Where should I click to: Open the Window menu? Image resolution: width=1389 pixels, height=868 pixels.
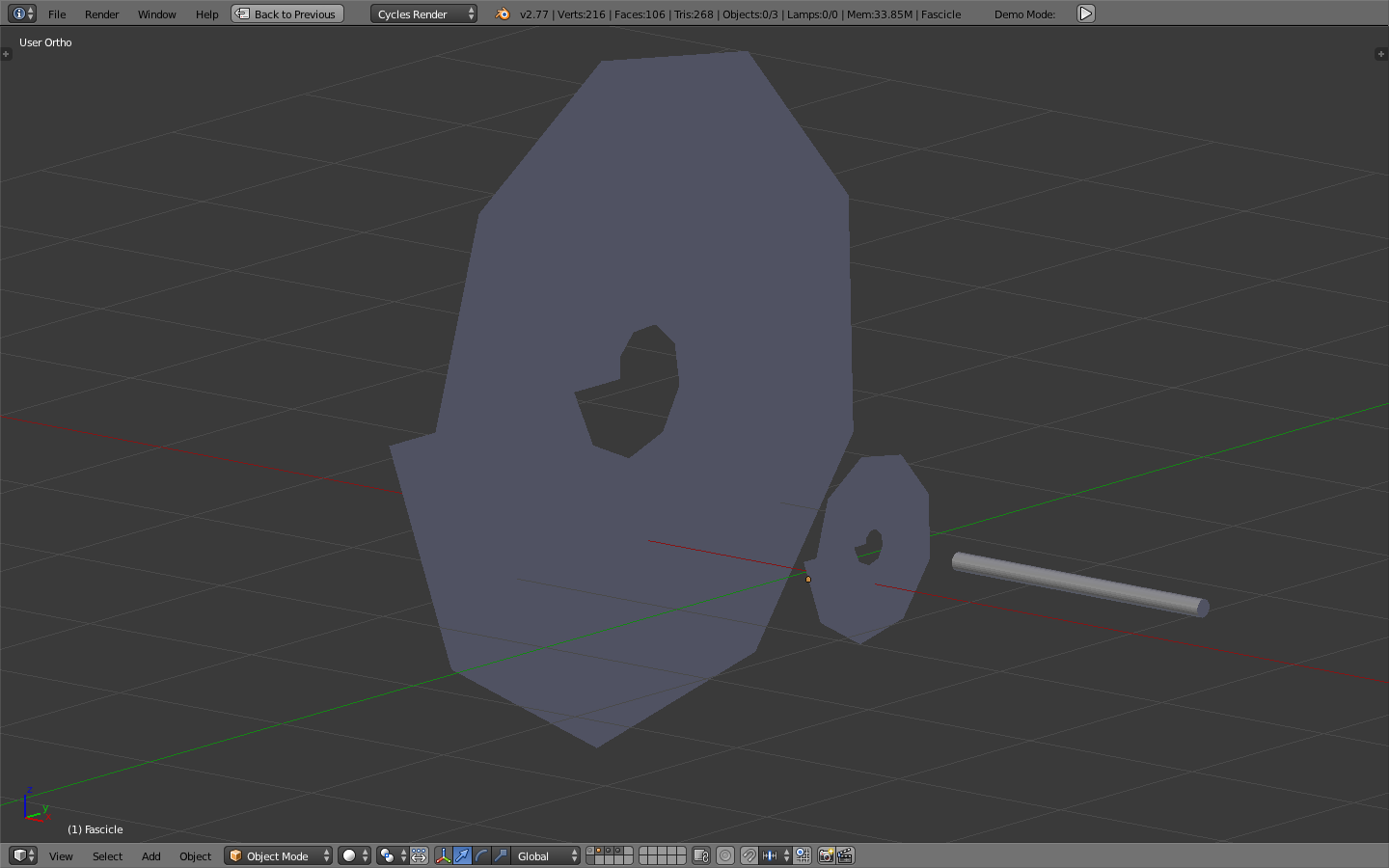[156, 14]
